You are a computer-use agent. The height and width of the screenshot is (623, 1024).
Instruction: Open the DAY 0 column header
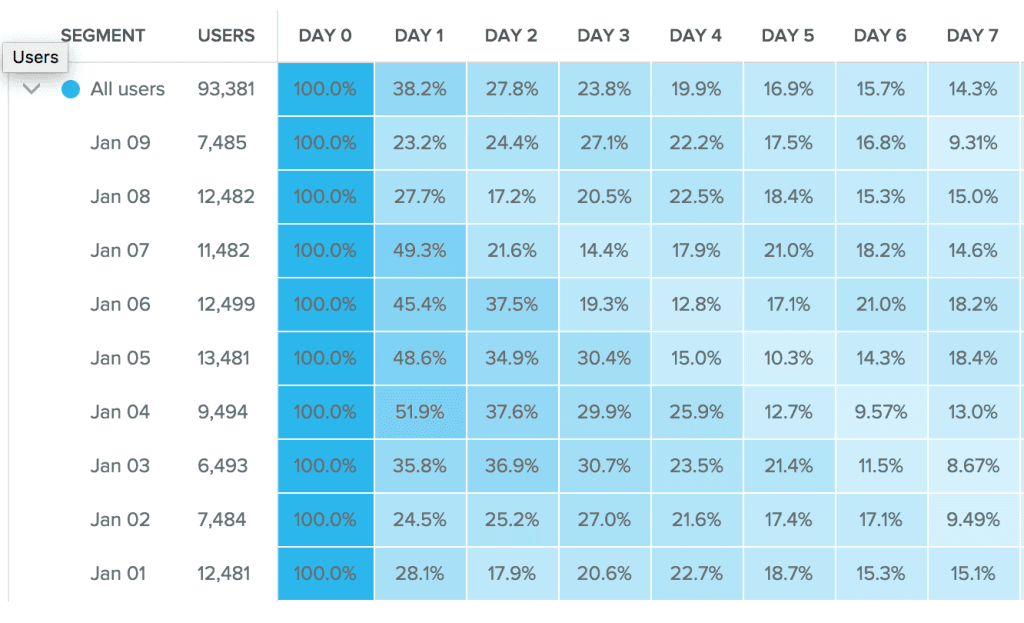324,35
